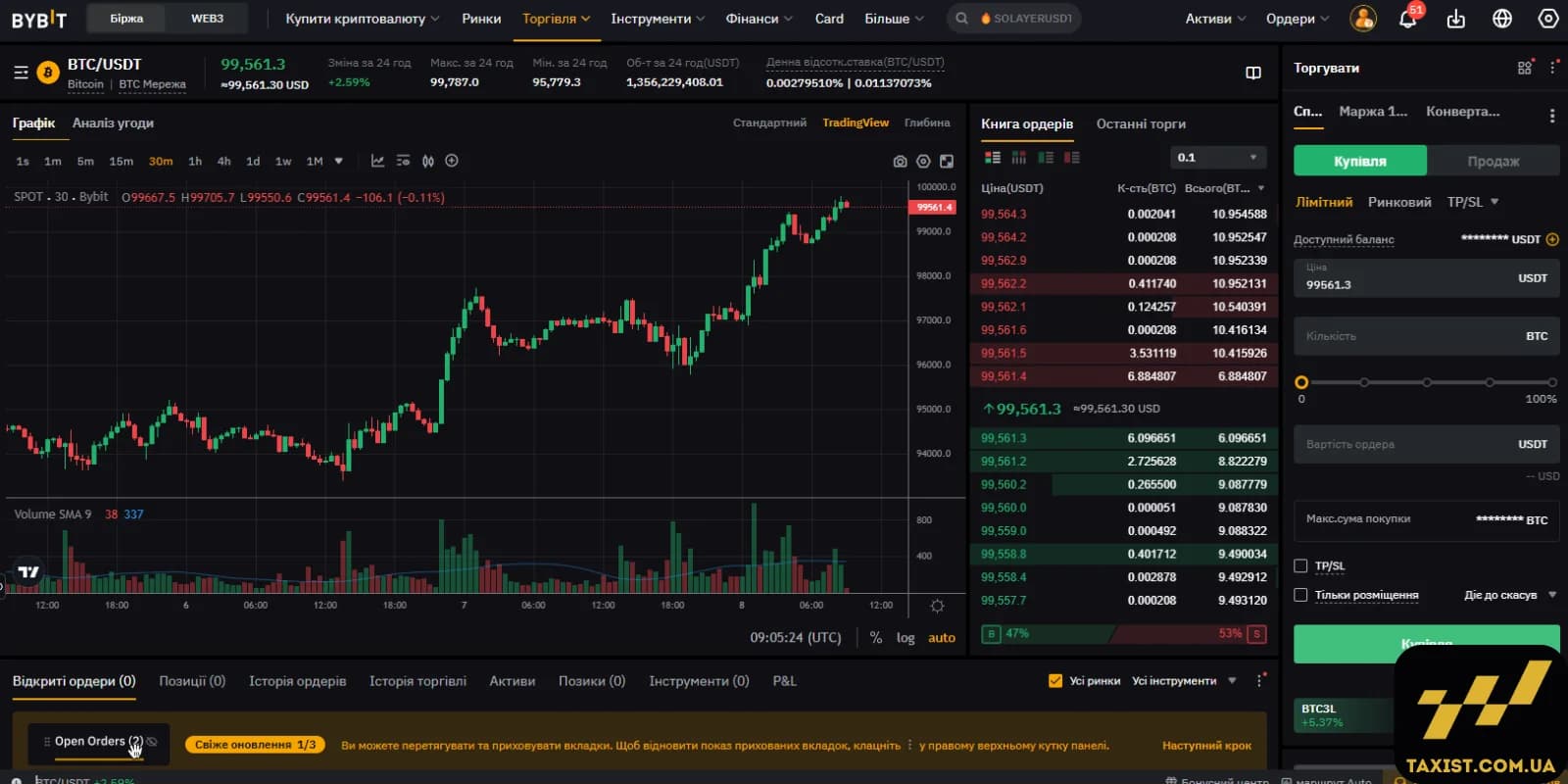Click the search magnifier icon
Screen dimensions: 1568x784
pyautogui.click(x=961, y=19)
